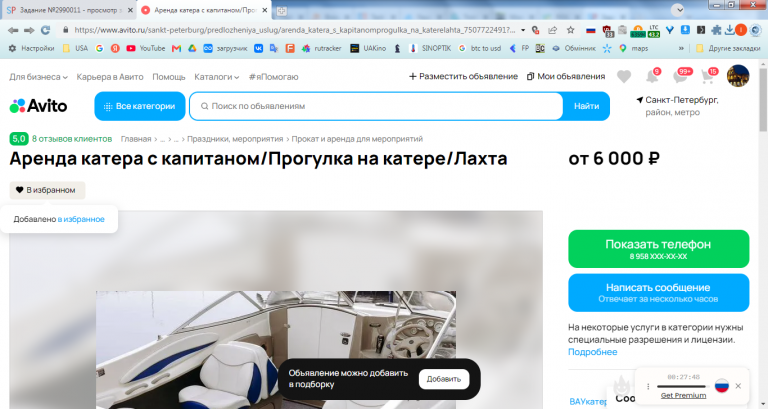Go forward with the browser forward arrow
This screenshot has height=409, width=768.
pos(29,30)
